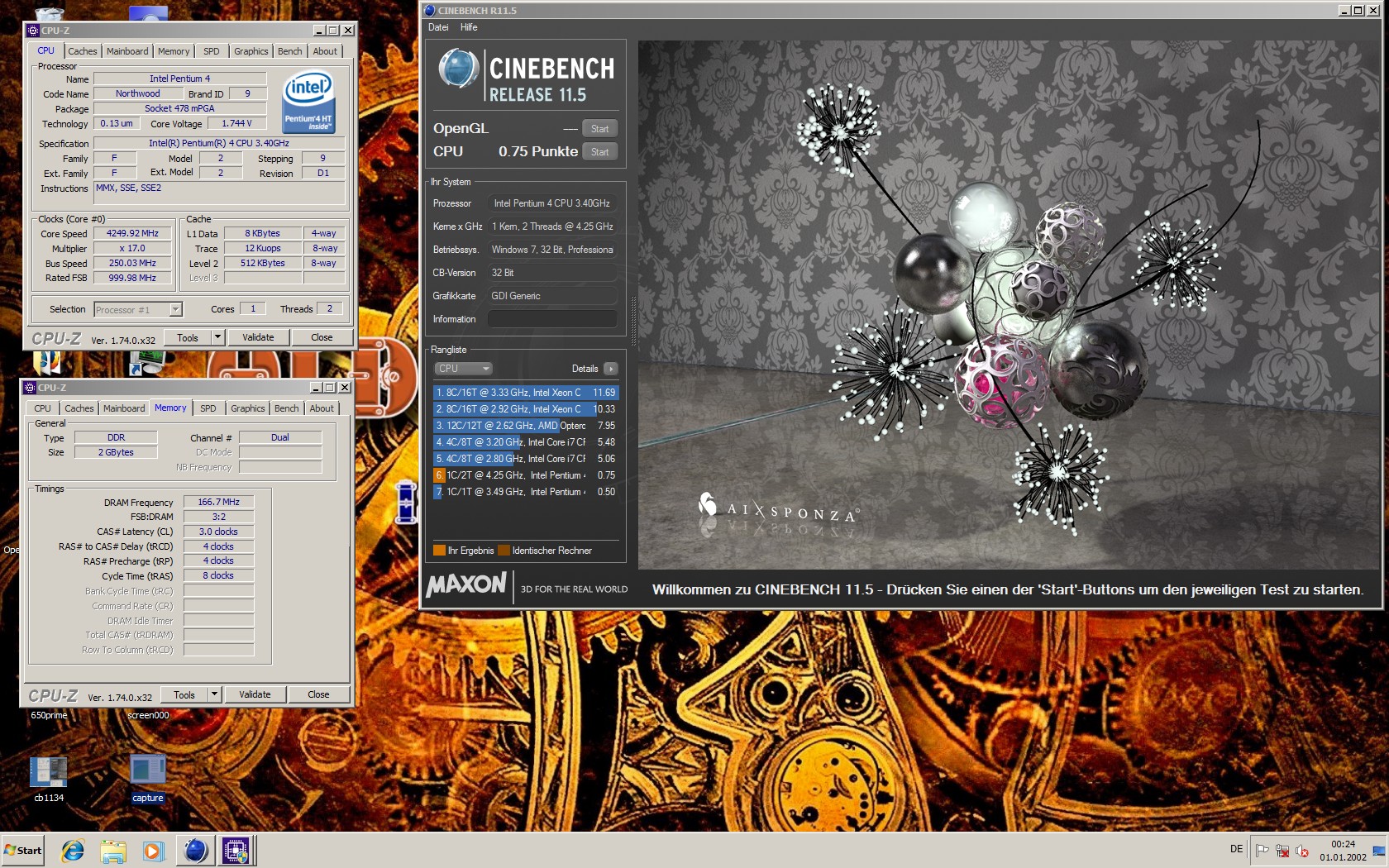Viewport: 1389px width, 868px height.
Task: Open the SPD tab in lower CPU-Z
Action: tap(208, 408)
